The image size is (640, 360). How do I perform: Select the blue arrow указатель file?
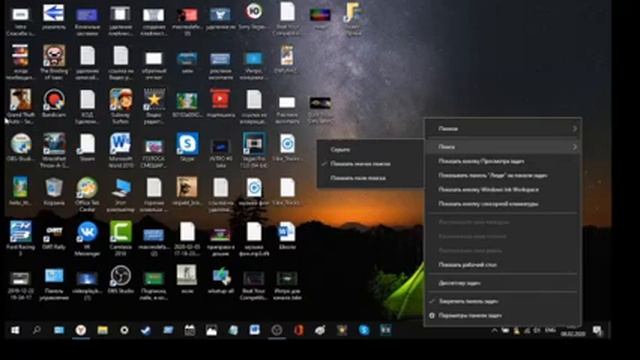coord(54,16)
